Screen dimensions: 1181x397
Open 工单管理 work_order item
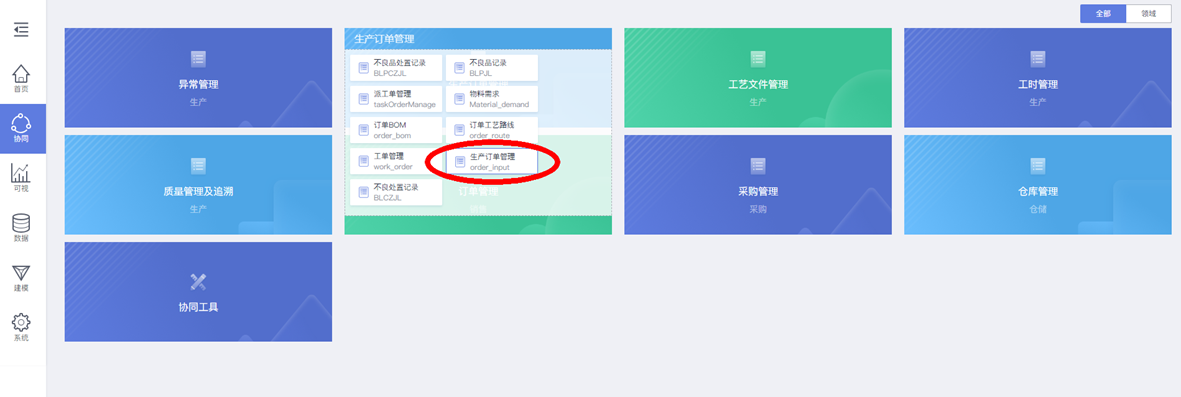click(396, 161)
